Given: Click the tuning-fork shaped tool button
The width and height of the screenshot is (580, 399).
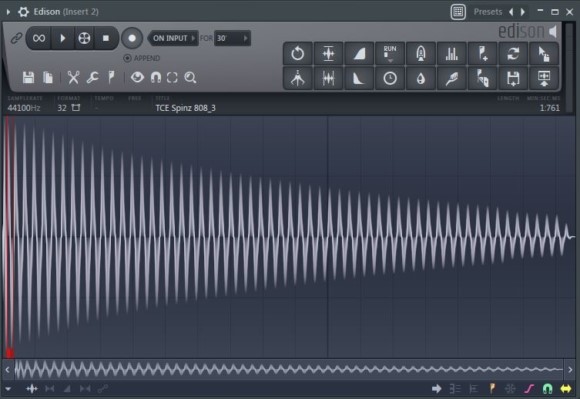Looking at the screenshot, I should (x=297, y=78).
